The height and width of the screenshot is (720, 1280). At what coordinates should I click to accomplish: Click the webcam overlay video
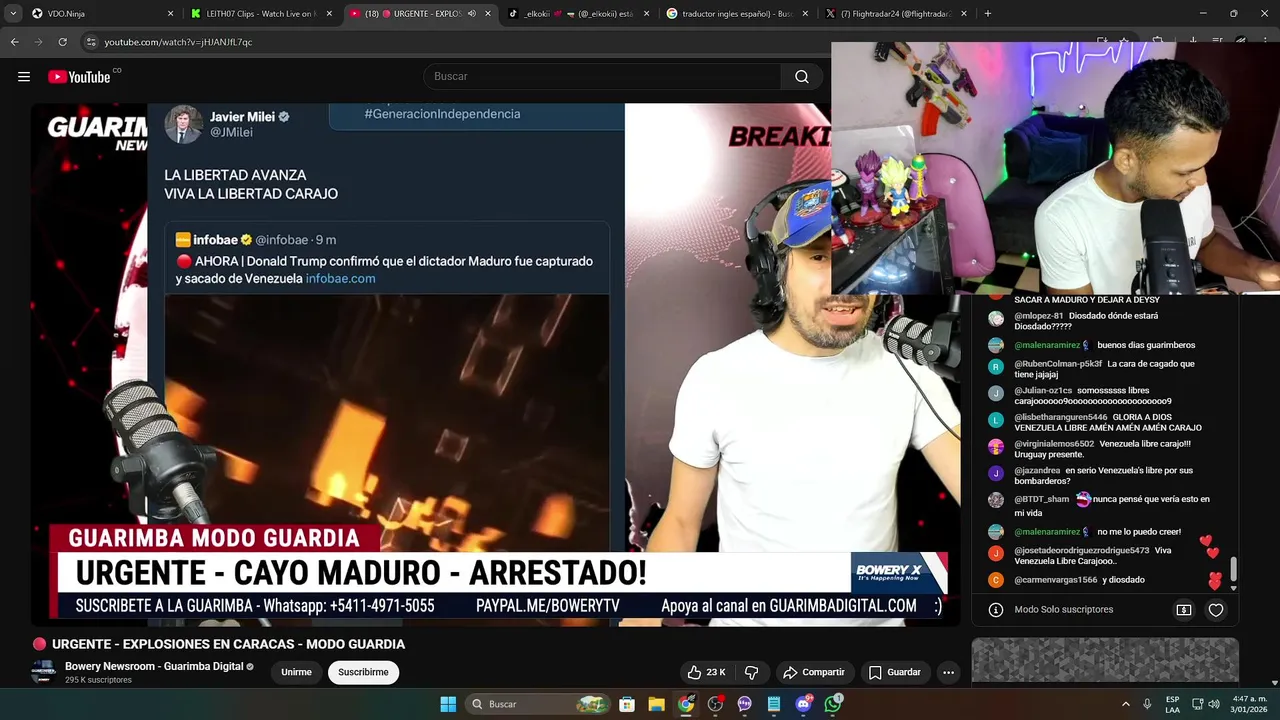(1055, 168)
